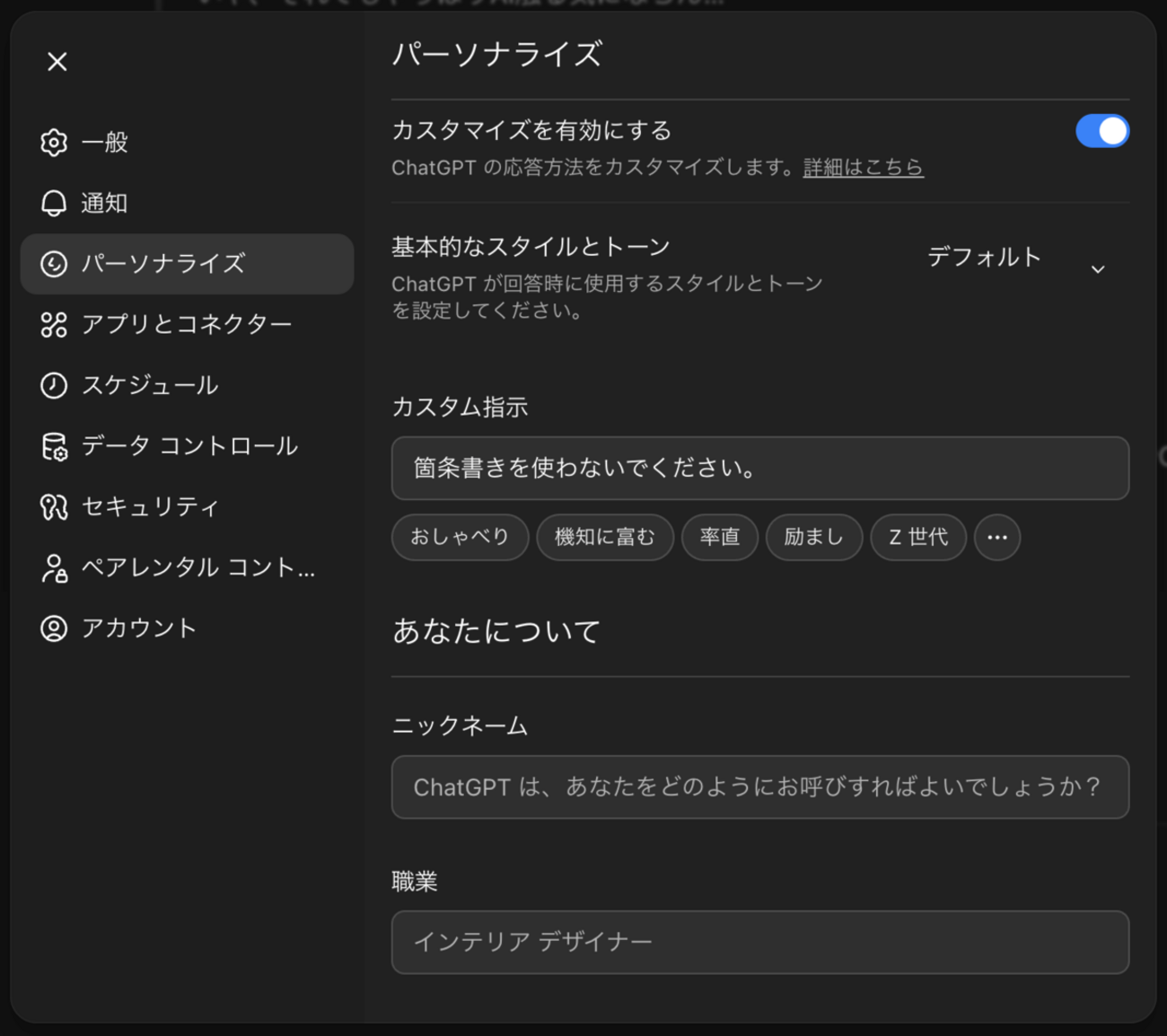Screen dimensions: 1167x1036
Task: Follow the 詳細はこちら link
Action: click(864, 167)
